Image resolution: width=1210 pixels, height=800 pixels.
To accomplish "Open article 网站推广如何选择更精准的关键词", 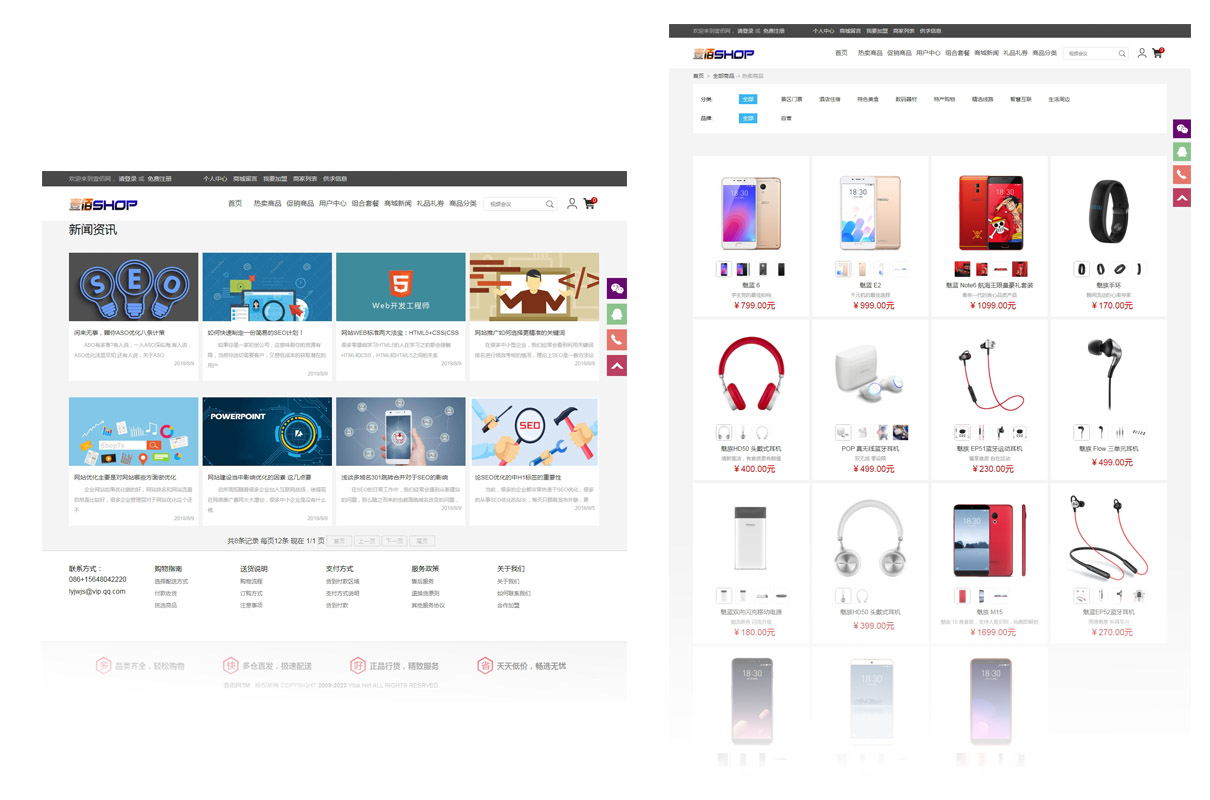I will 519,332.
